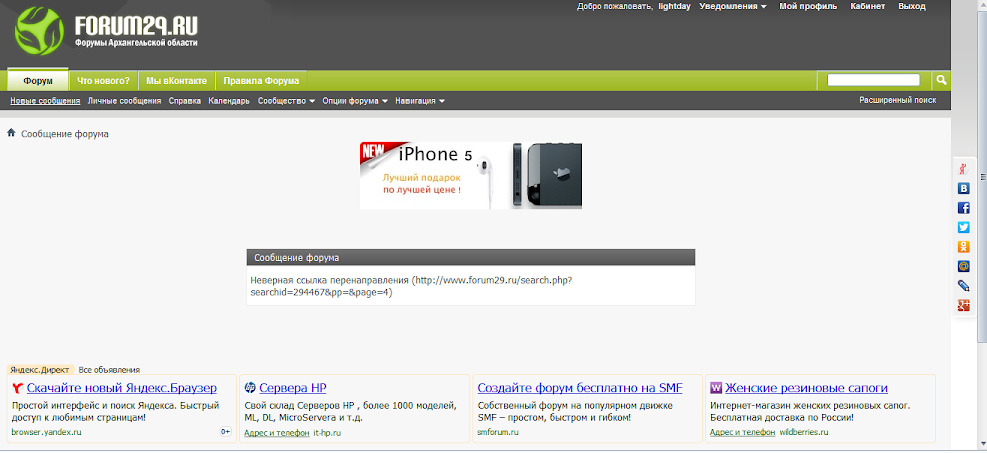Click Адрес и телефон near it-hp.ru
This screenshot has width=987, height=453.
click(276, 432)
